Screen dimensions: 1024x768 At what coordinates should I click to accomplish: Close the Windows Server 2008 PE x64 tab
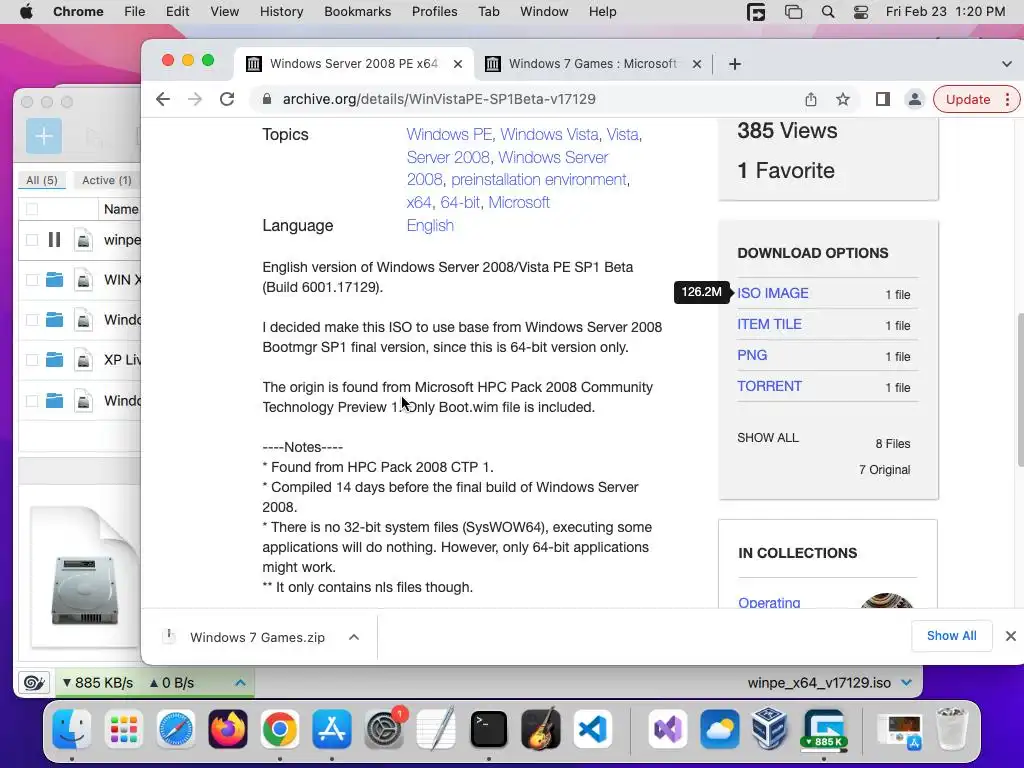pyautogui.click(x=458, y=64)
